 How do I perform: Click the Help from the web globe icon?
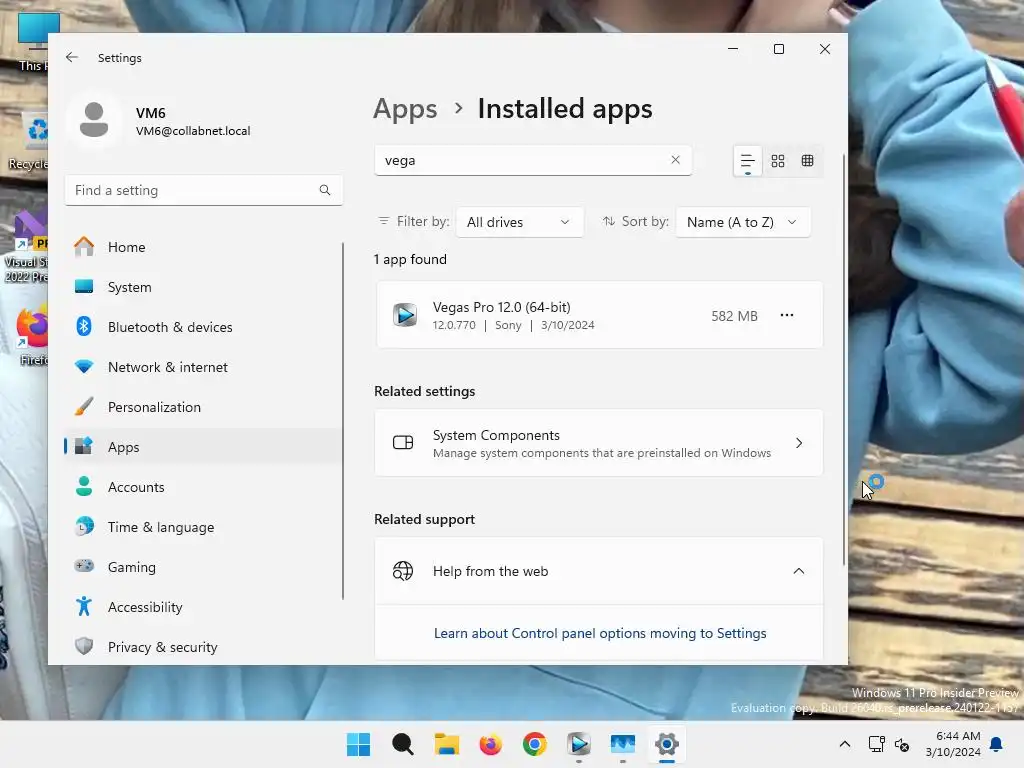click(403, 571)
